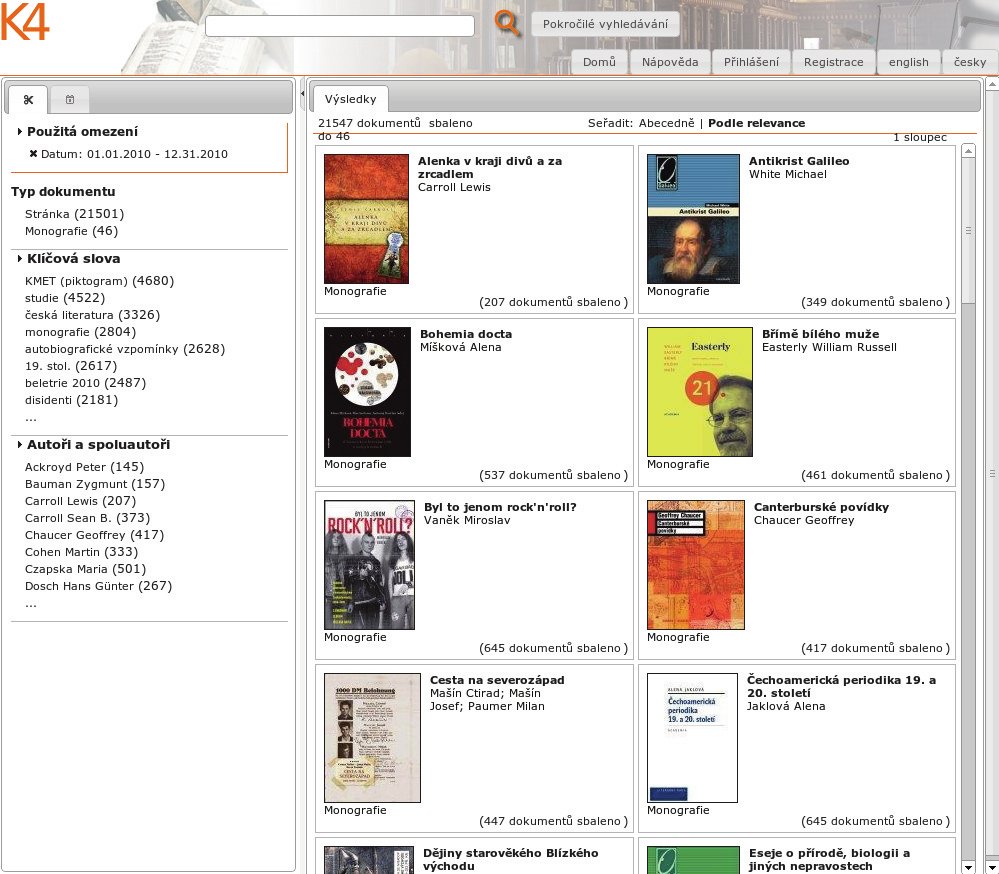Filter by author Chaucer Geoffrey (417)
This screenshot has width=999, height=874.
point(94,535)
